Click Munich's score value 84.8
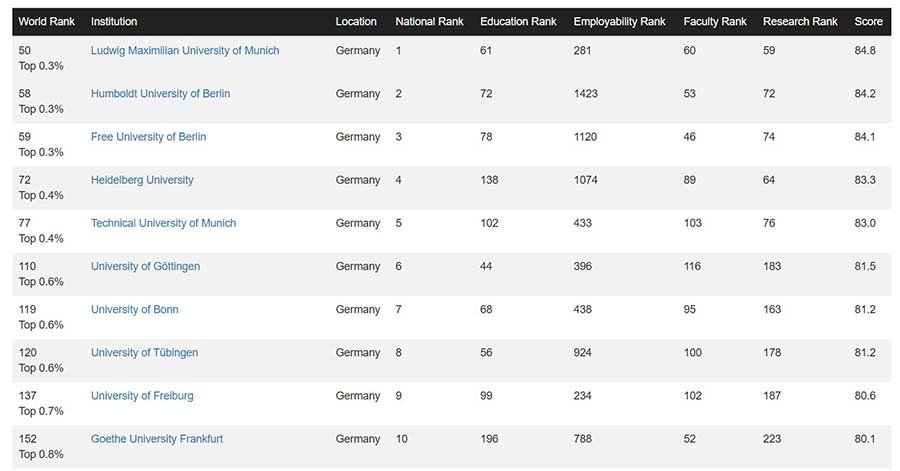The height and width of the screenshot is (471, 900). [865, 51]
